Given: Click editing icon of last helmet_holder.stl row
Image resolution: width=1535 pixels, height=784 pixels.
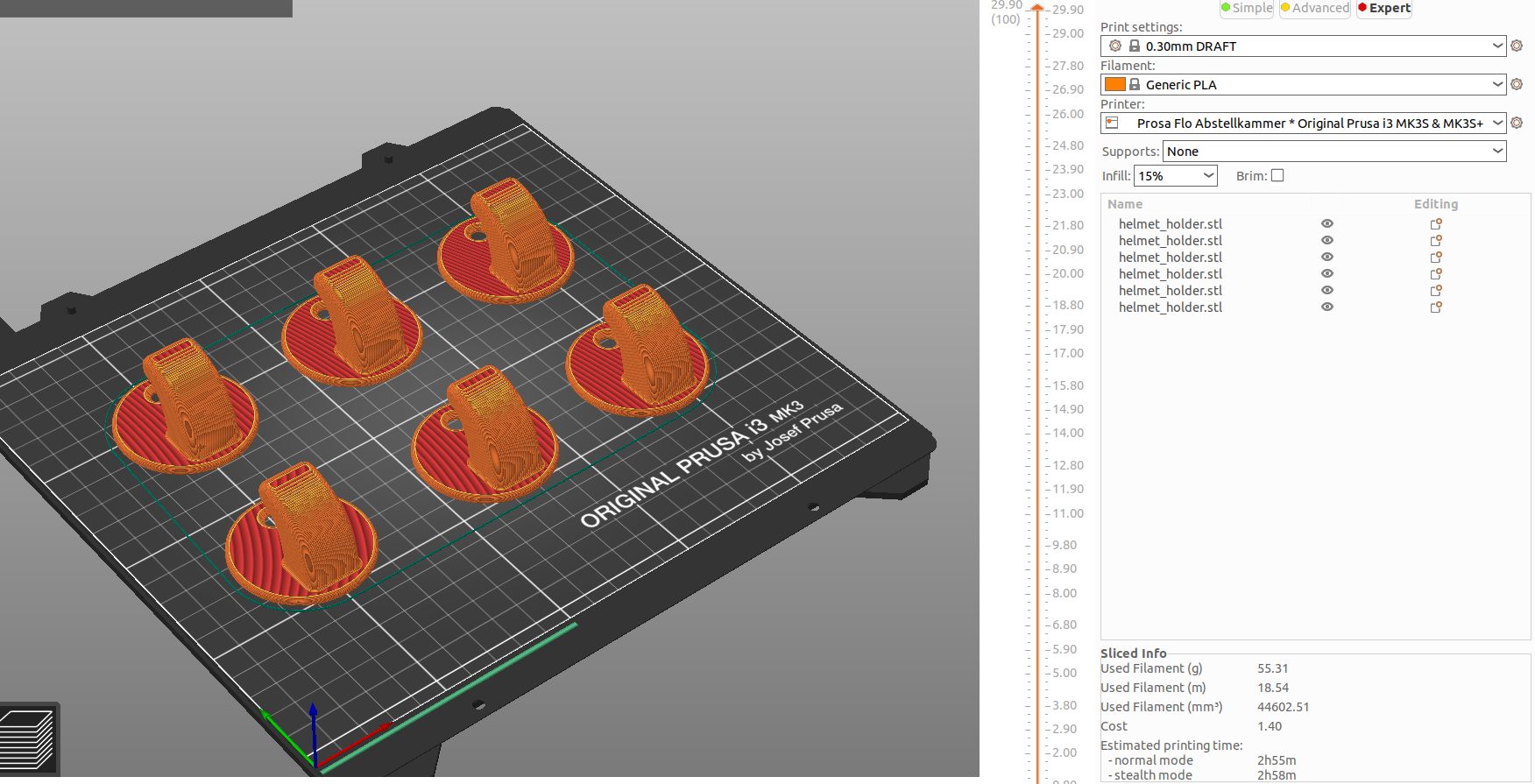Looking at the screenshot, I should [x=1436, y=307].
